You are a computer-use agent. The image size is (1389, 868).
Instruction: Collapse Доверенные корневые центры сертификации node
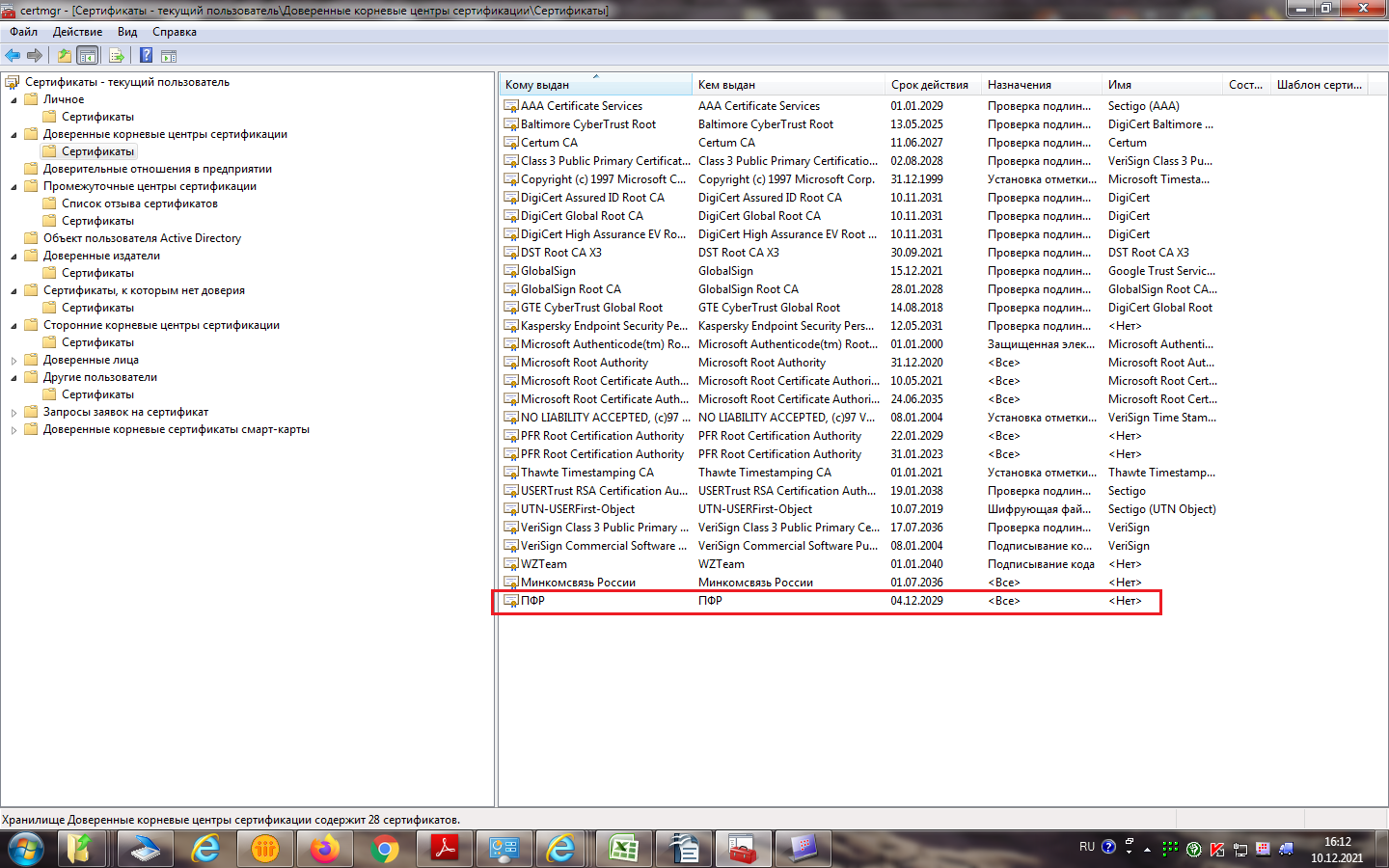tap(14, 135)
